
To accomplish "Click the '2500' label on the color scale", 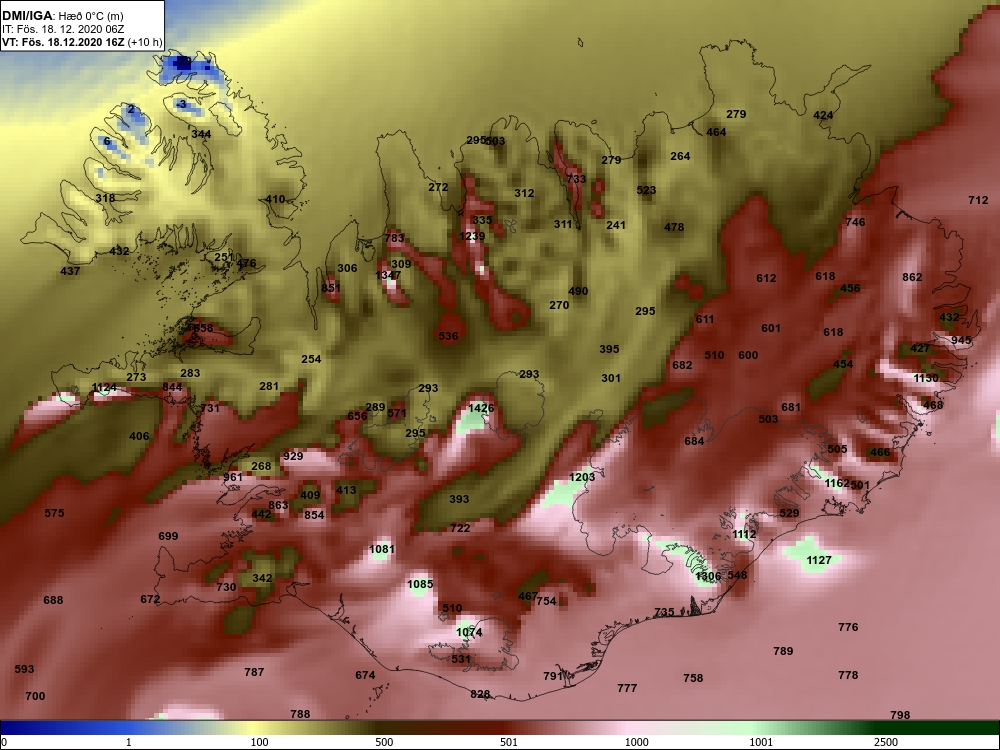I will 886,742.
